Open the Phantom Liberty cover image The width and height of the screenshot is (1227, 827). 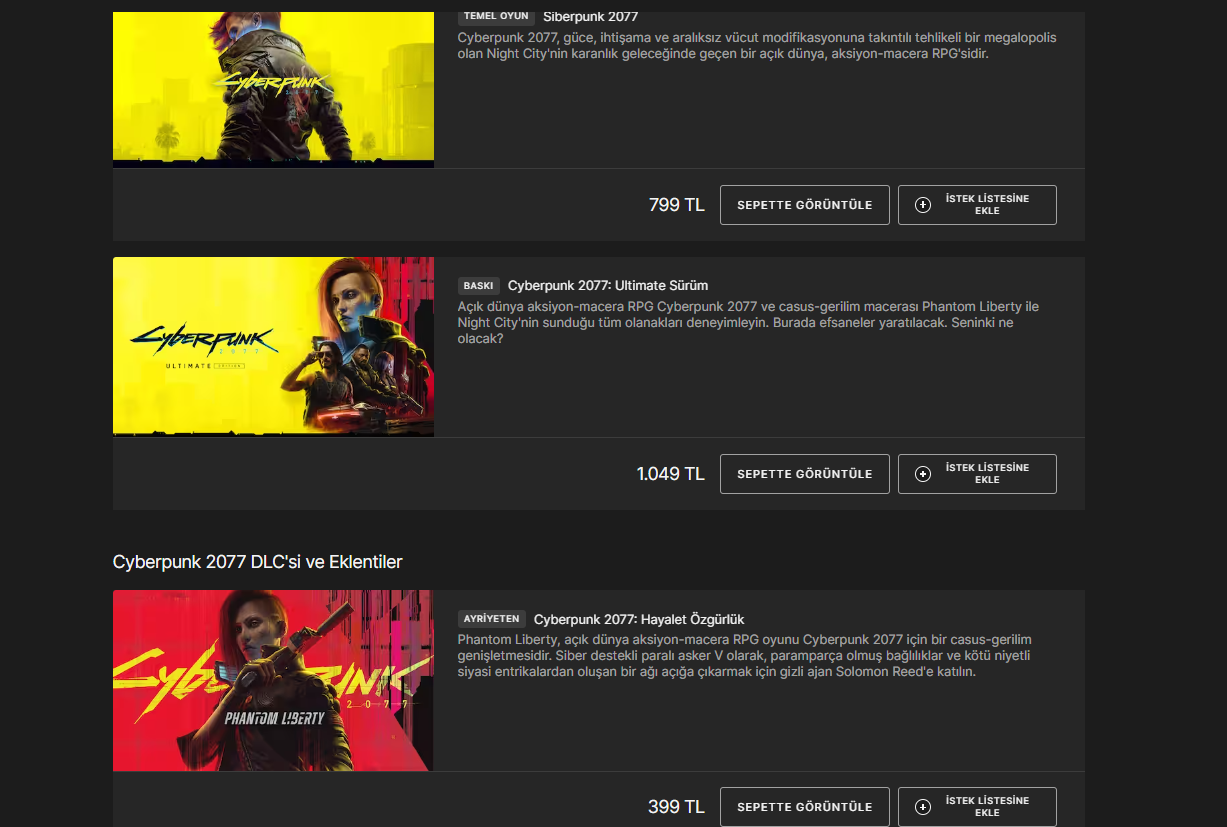pos(273,680)
